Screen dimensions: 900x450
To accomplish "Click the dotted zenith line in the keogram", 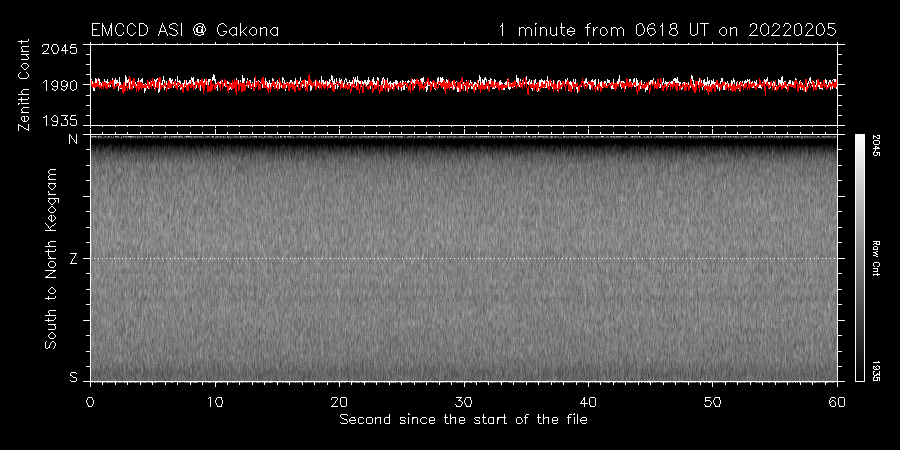I will point(463,258).
